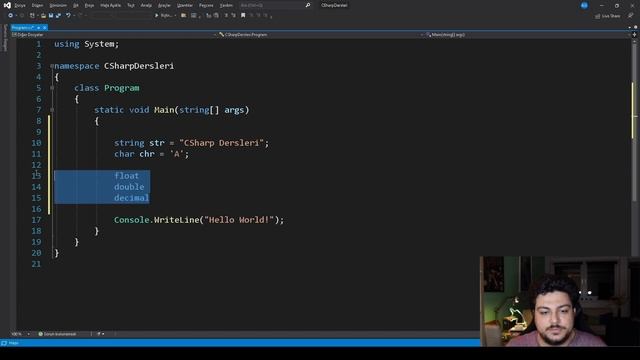The width and height of the screenshot is (640, 360).
Task: Click the folder icon right of Start
Action: tap(184, 16)
